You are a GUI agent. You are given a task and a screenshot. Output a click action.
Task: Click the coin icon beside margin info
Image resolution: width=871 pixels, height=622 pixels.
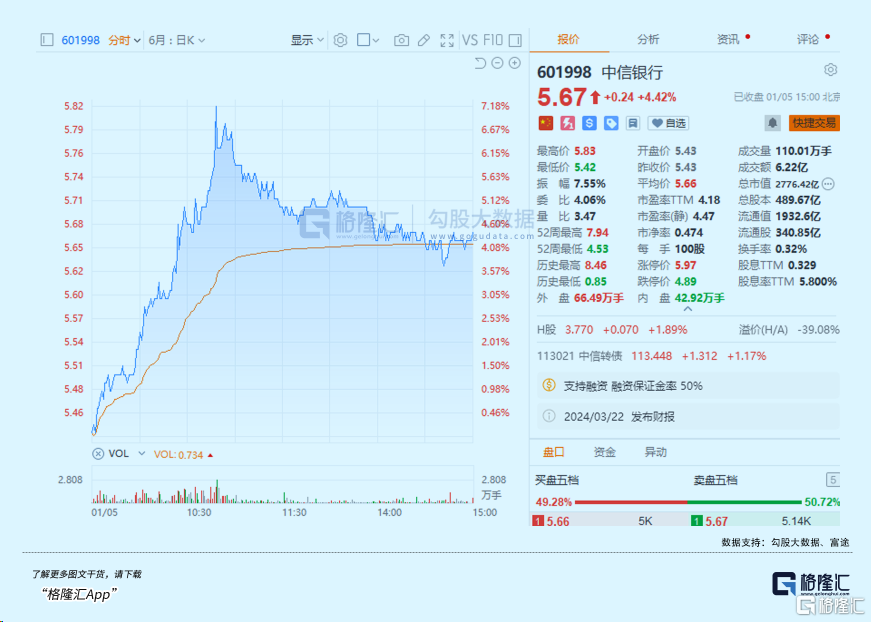pyautogui.click(x=549, y=385)
